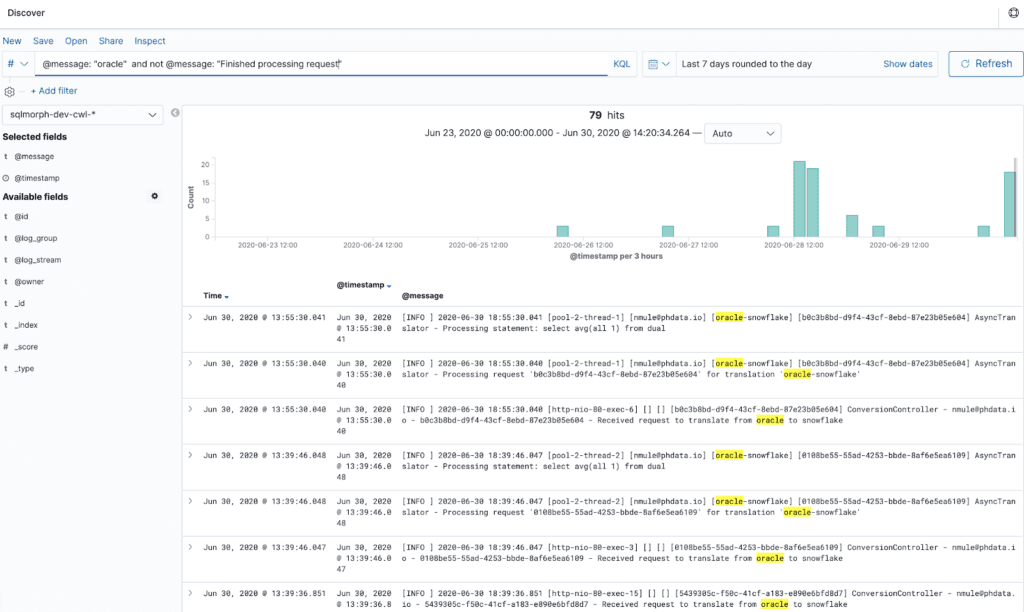1024x612 pixels.
Task: Click the tallest histogram bar near 2020-06-28
Action: [799, 199]
